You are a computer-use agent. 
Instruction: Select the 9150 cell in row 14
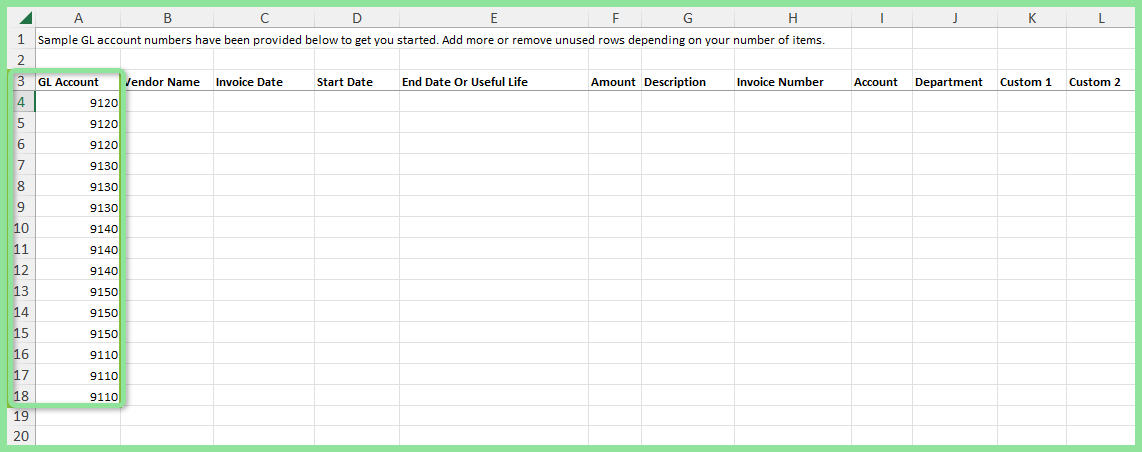tap(78, 312)
